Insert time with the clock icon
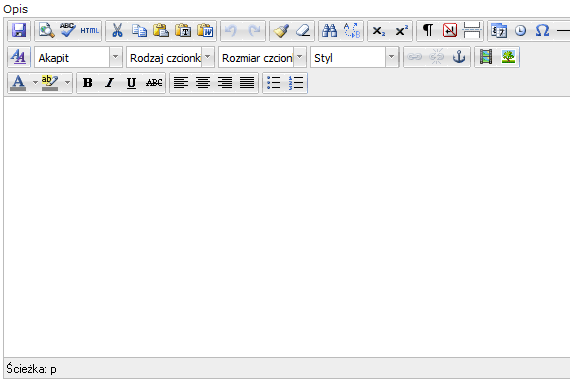 coord(521,31)
